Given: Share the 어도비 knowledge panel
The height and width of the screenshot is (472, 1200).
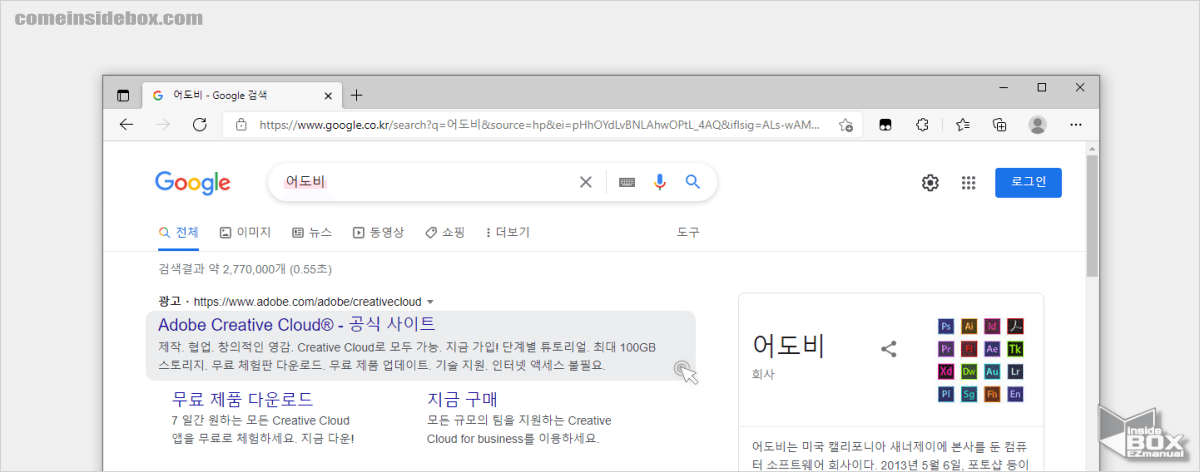Looking at the screenshot, I should (x=888, y=349).
